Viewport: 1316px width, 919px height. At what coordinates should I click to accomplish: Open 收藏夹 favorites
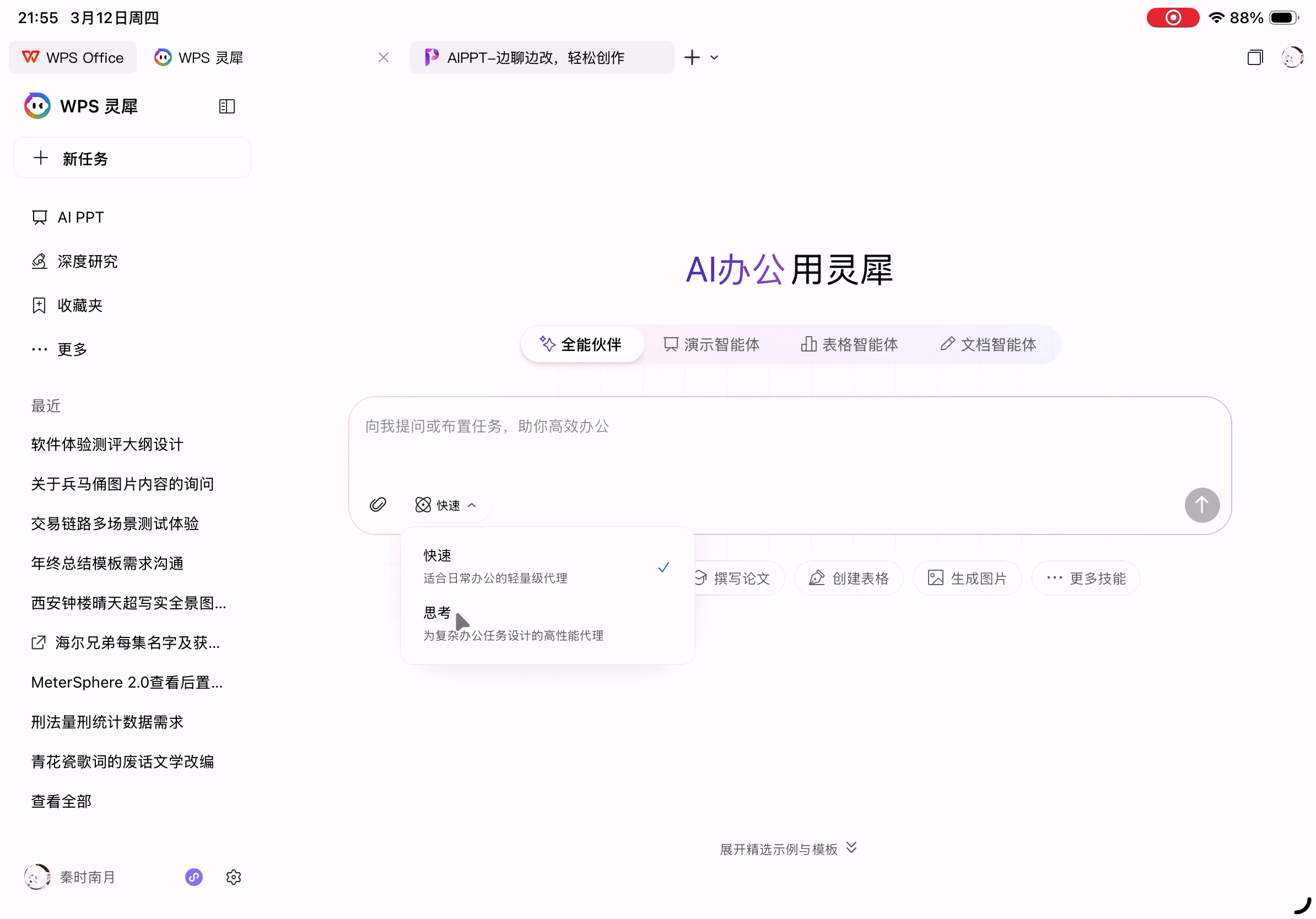(80, 305)
